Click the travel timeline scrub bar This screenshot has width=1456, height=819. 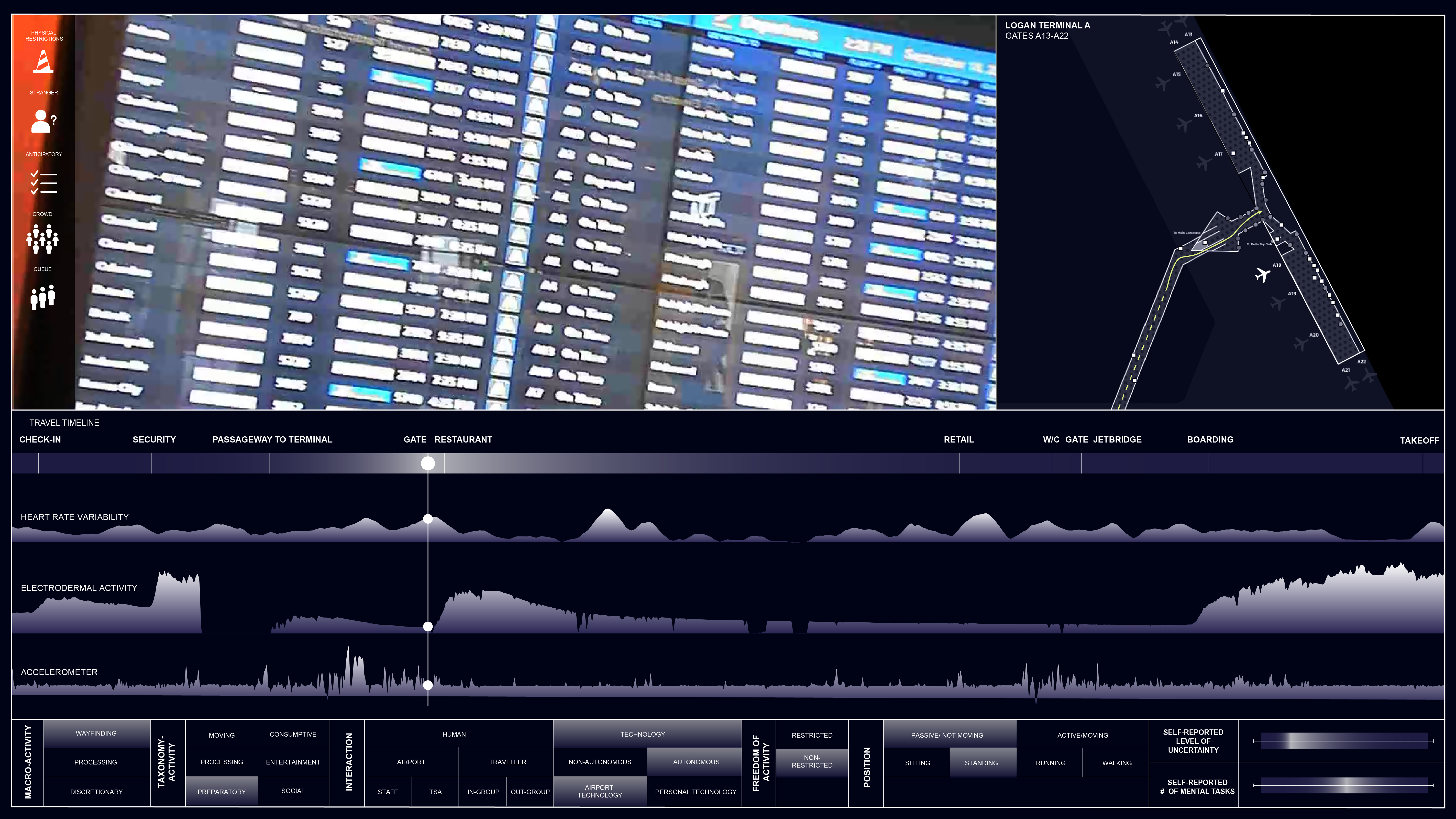pos(728,463)
